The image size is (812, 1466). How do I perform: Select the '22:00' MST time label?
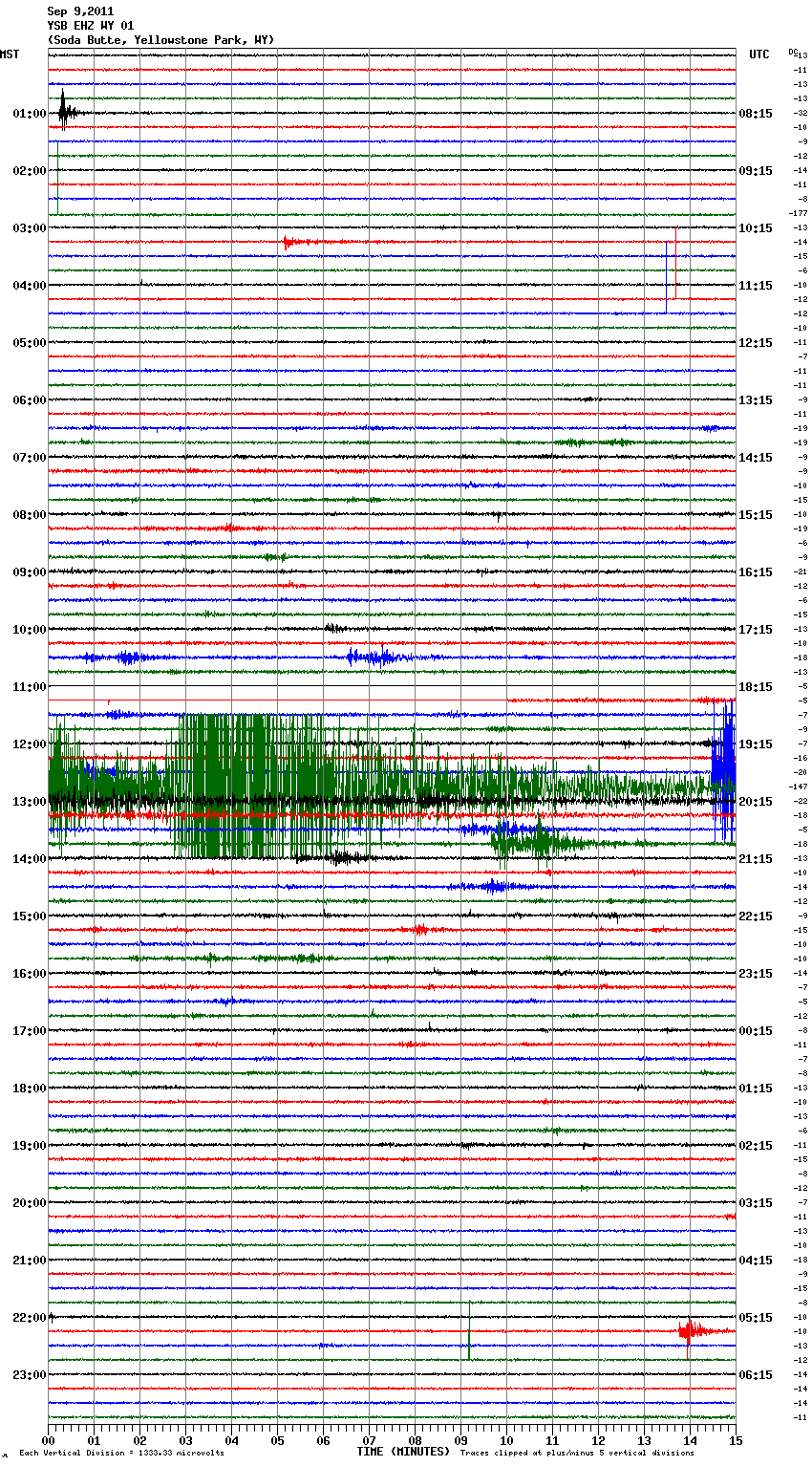tap(30, 1318)
